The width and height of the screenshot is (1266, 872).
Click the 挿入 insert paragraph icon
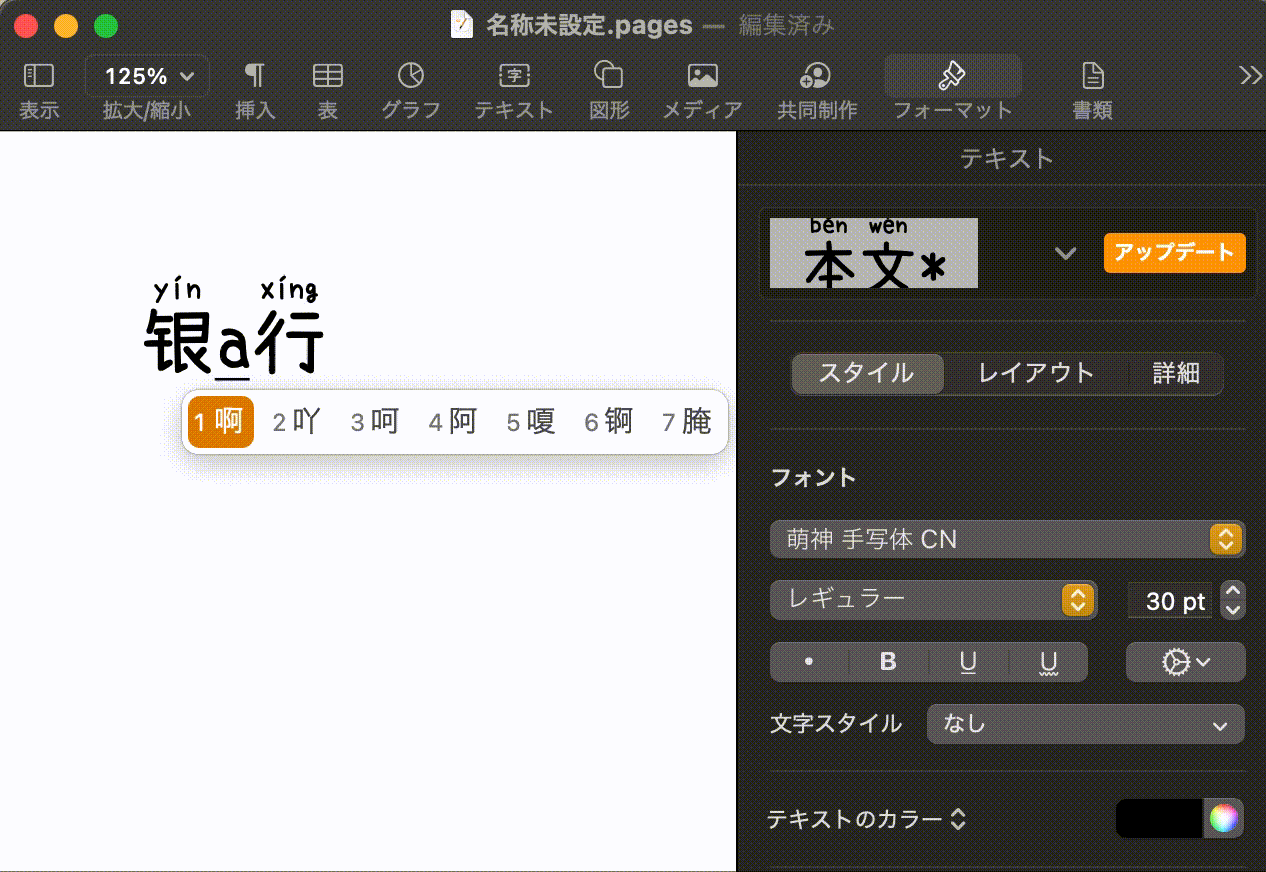tap(255, 76)
